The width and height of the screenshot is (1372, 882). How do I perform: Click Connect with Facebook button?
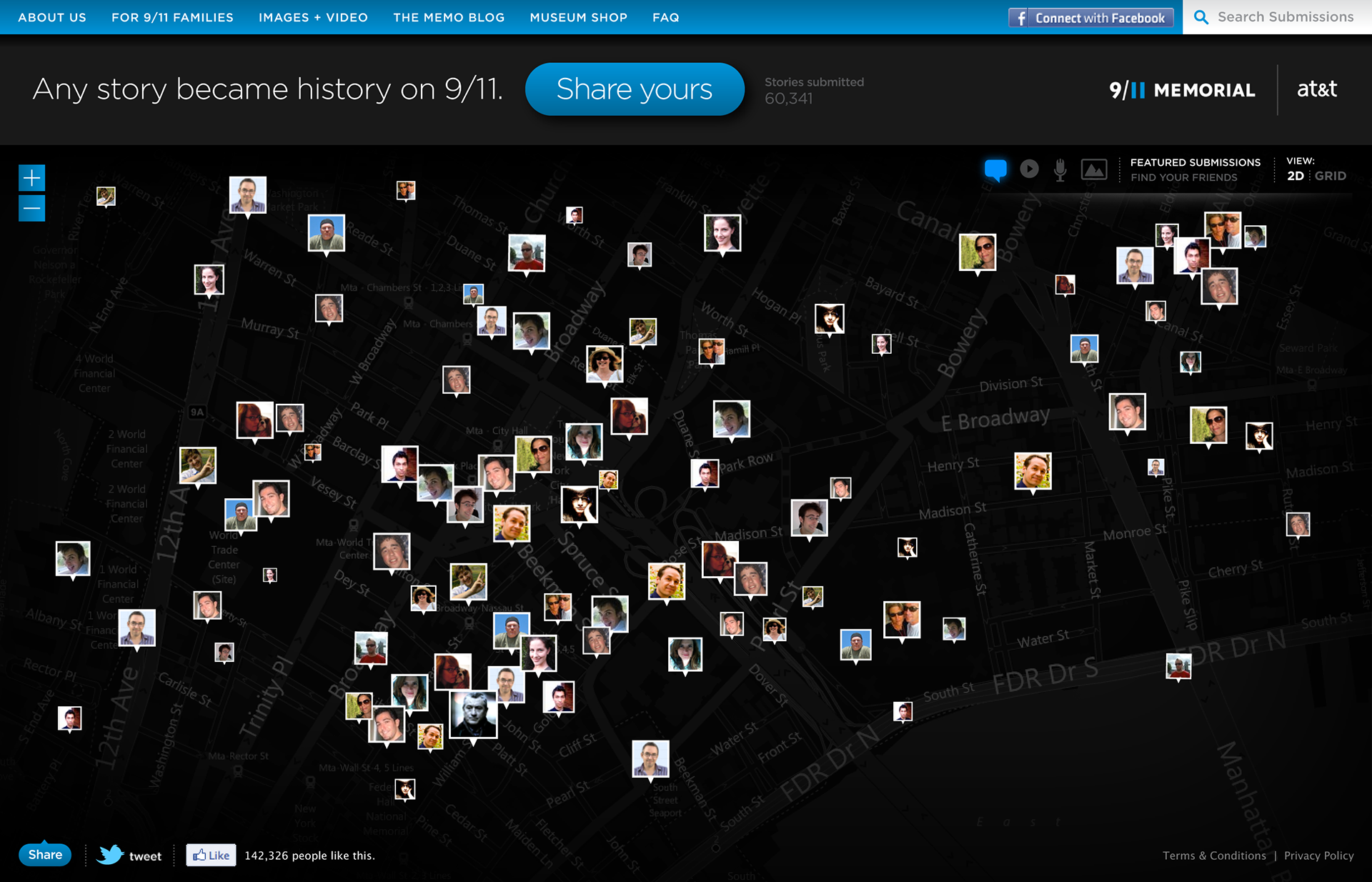pyautogui.click(x=1090, y=18)
